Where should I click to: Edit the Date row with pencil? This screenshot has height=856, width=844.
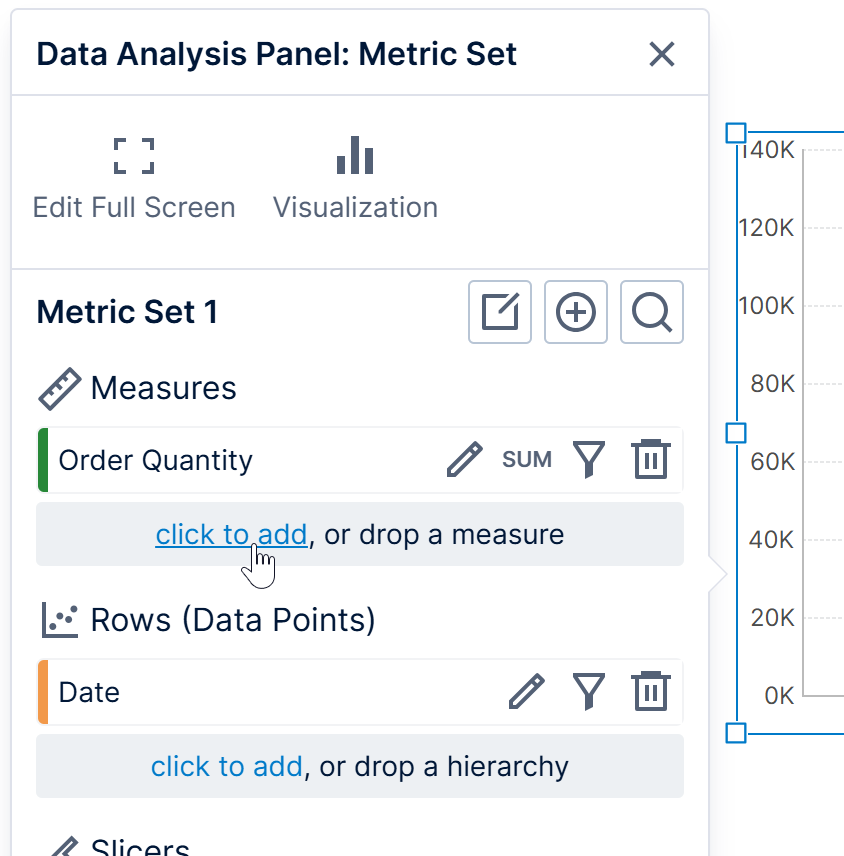tap(527, 691)
